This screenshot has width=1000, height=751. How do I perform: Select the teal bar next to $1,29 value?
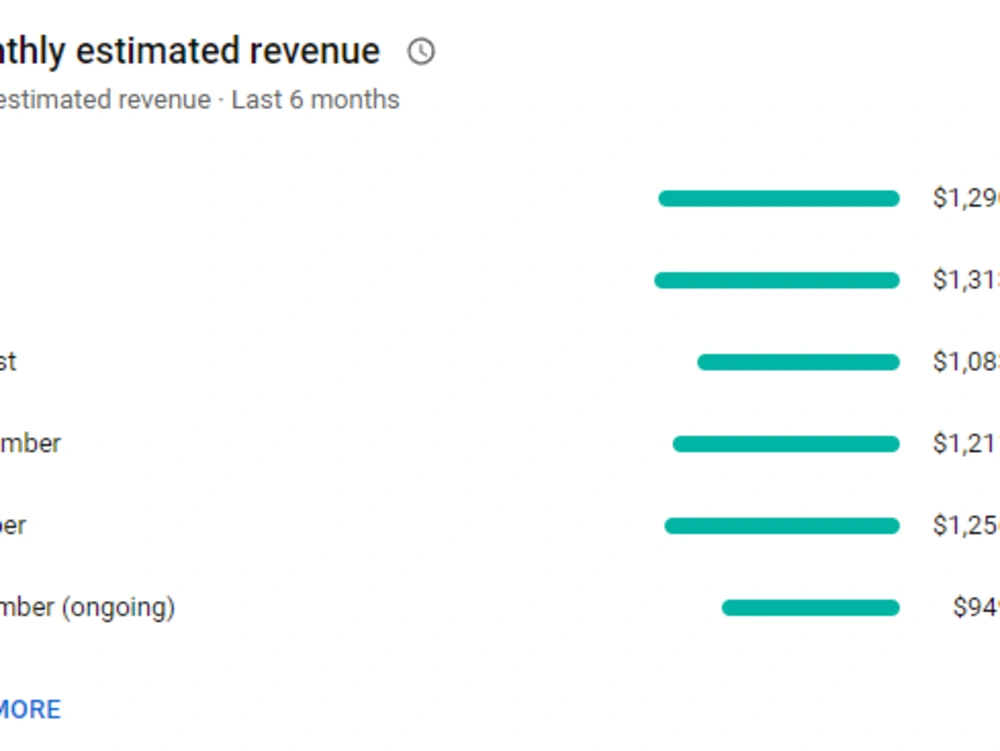click(779, 199)
